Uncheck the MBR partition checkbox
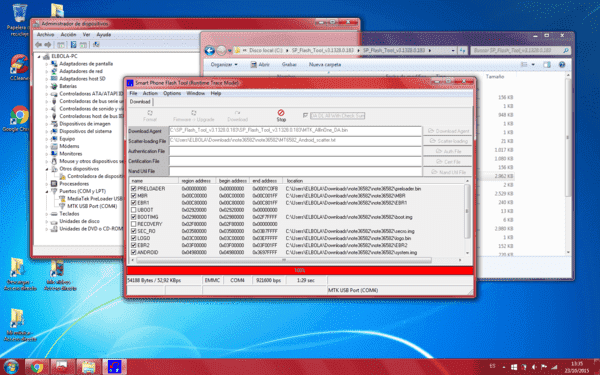 point(134,196)
